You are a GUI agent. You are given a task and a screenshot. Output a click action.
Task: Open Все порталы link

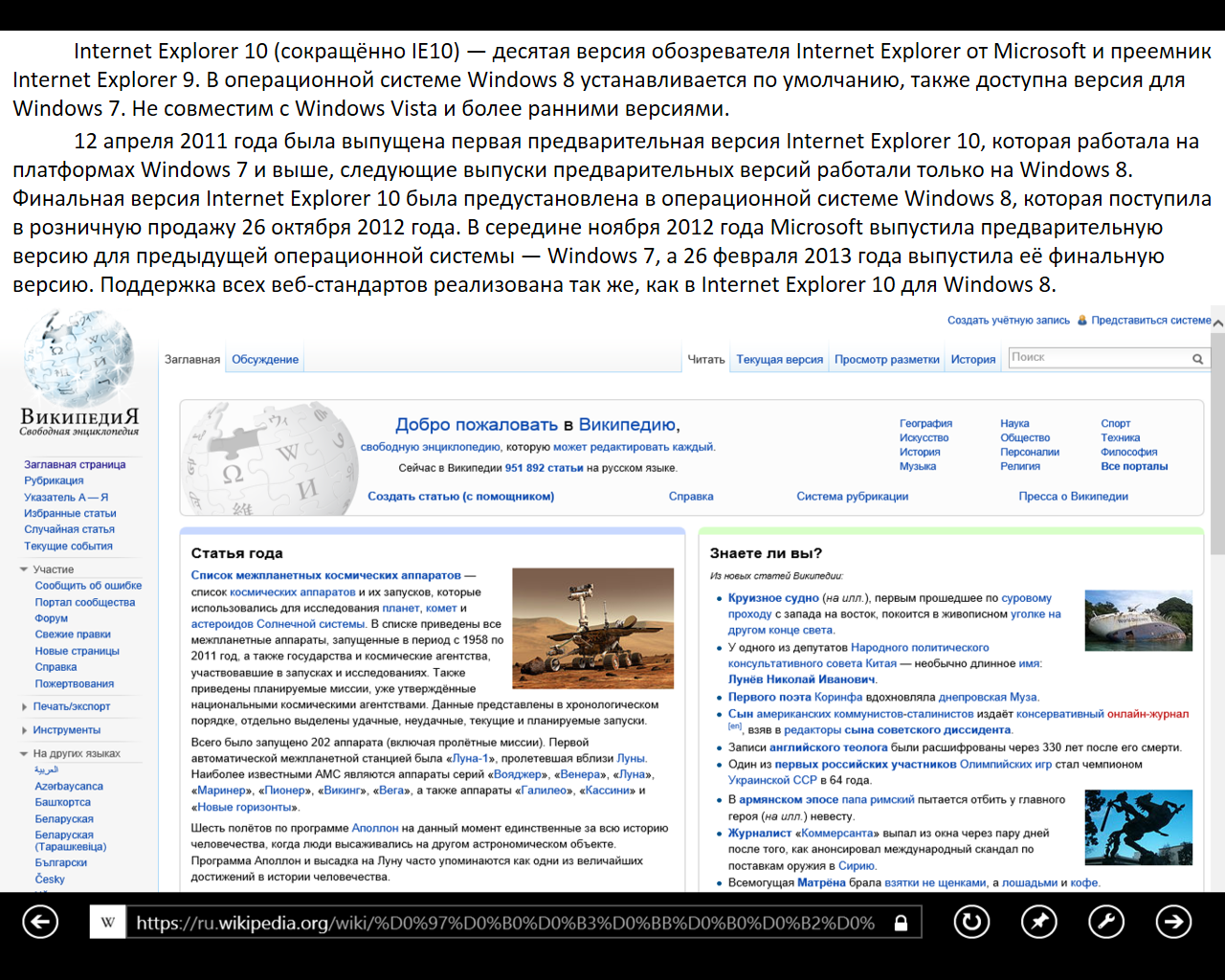pos(1134,467)
